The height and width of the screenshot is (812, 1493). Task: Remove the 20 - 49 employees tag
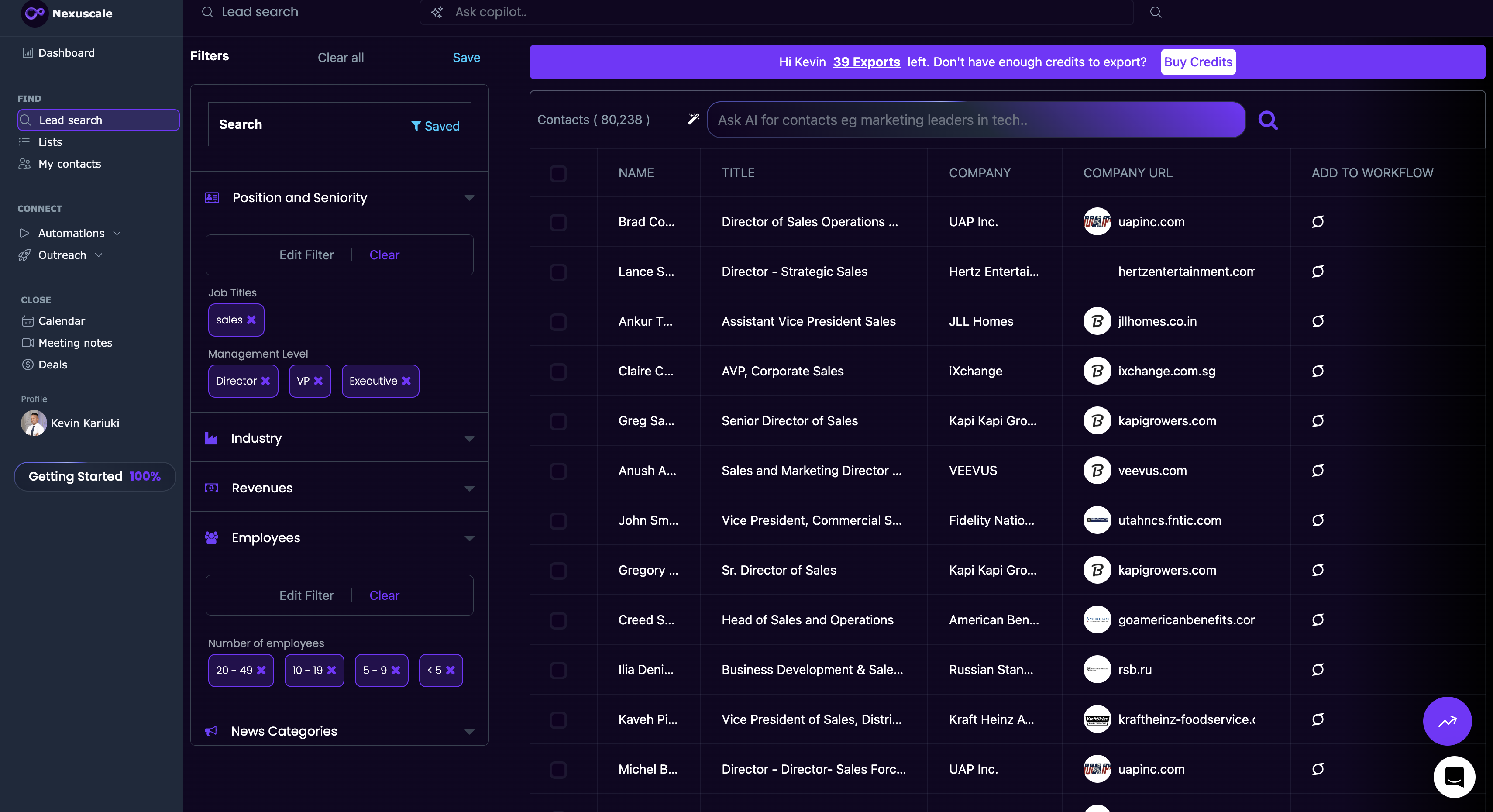pos(261,670)
